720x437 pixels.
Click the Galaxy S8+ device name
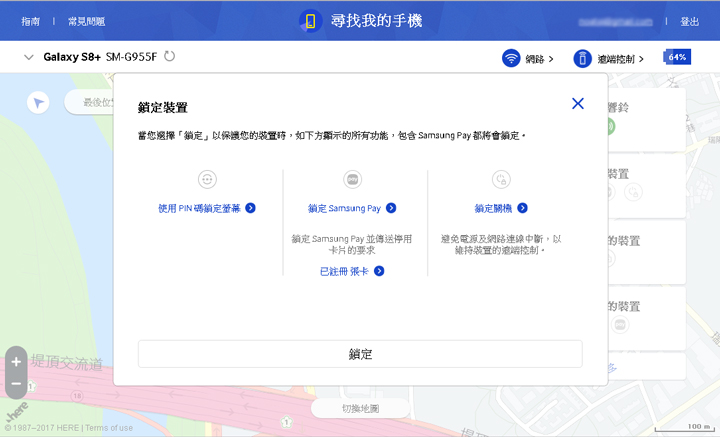pyautogui.click(x=72, y=57)
